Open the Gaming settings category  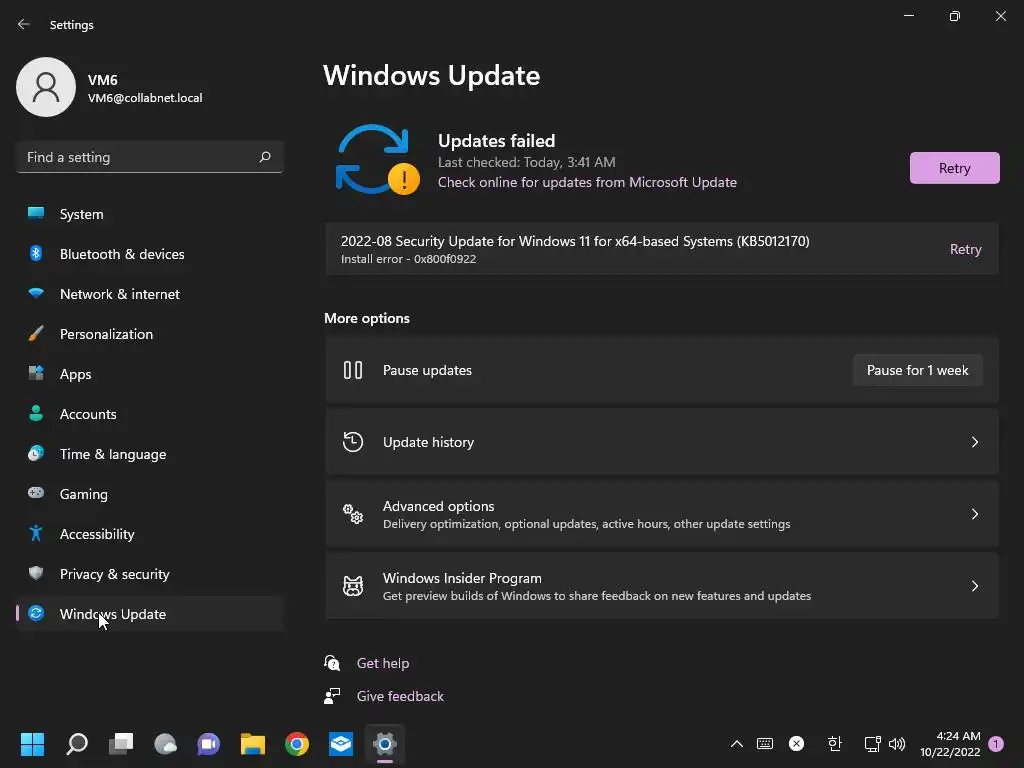pyautogui.click(x=150, y=494)
